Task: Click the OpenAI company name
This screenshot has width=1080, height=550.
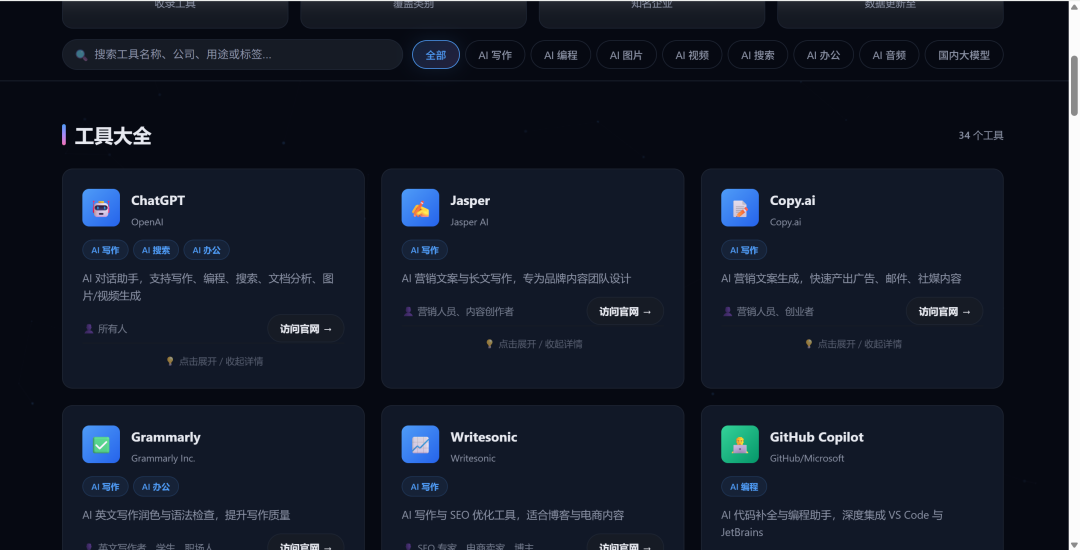Action: (x=147, y=222)
